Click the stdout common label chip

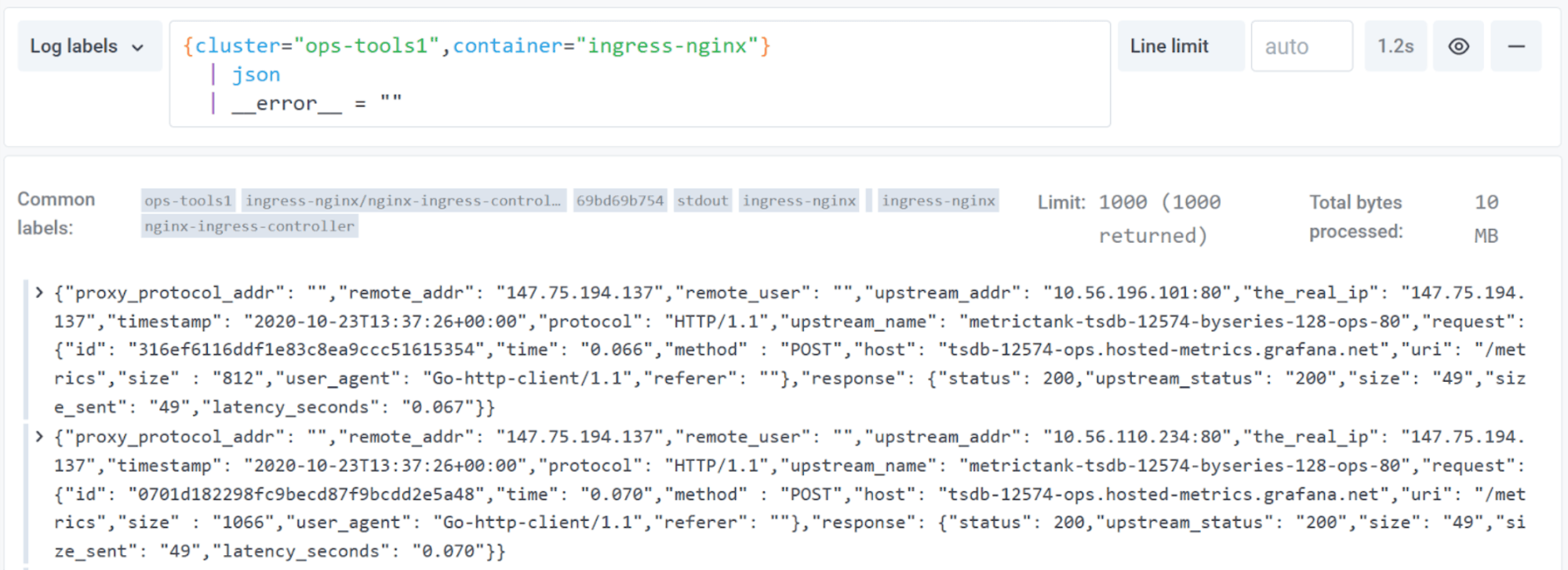702,201
